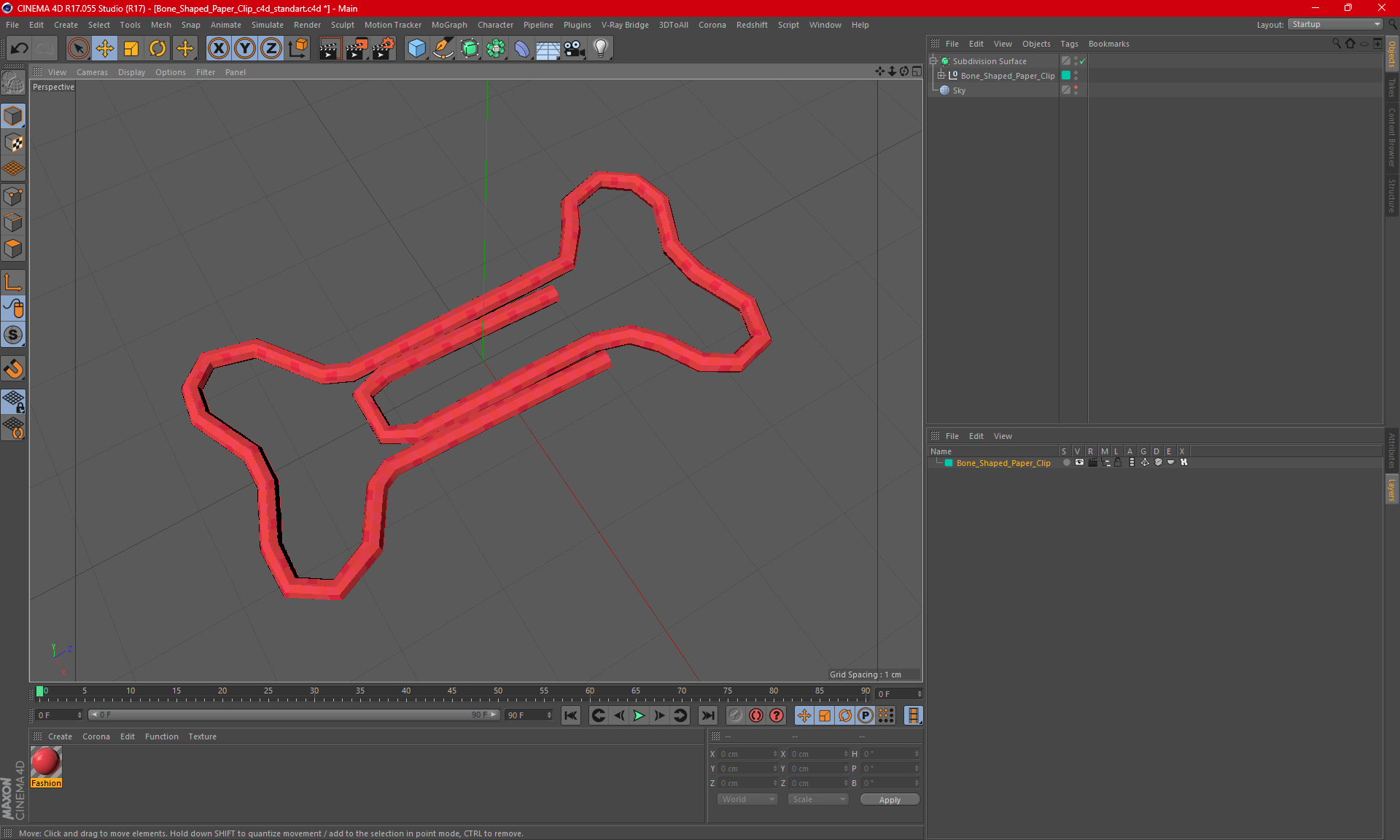The height and width of the screenshot is (840, 1400).
Task: Select the Rotate tool icon
Action: pyautogui.click(x=156, y=47)
